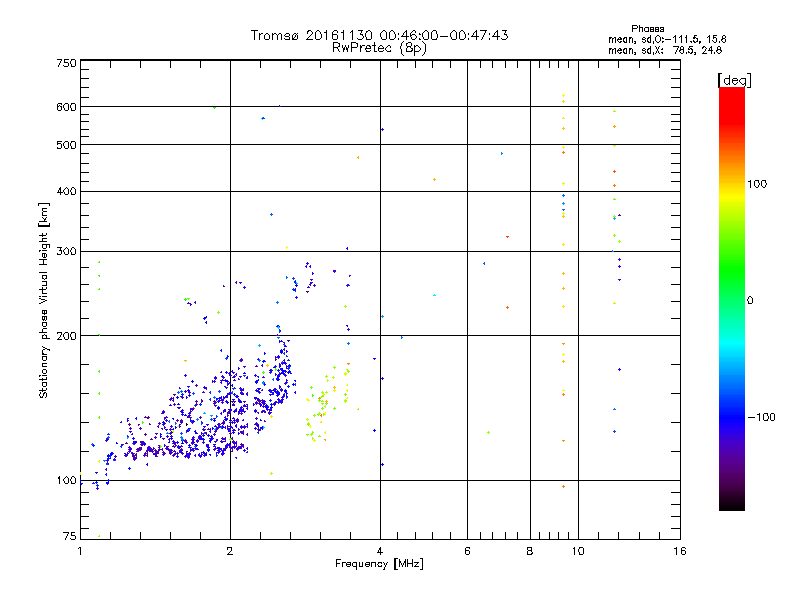The height and width of the screenshot is (600, 800).
Task: Click the color bar tick label '0'
Action: coord(749,301)
